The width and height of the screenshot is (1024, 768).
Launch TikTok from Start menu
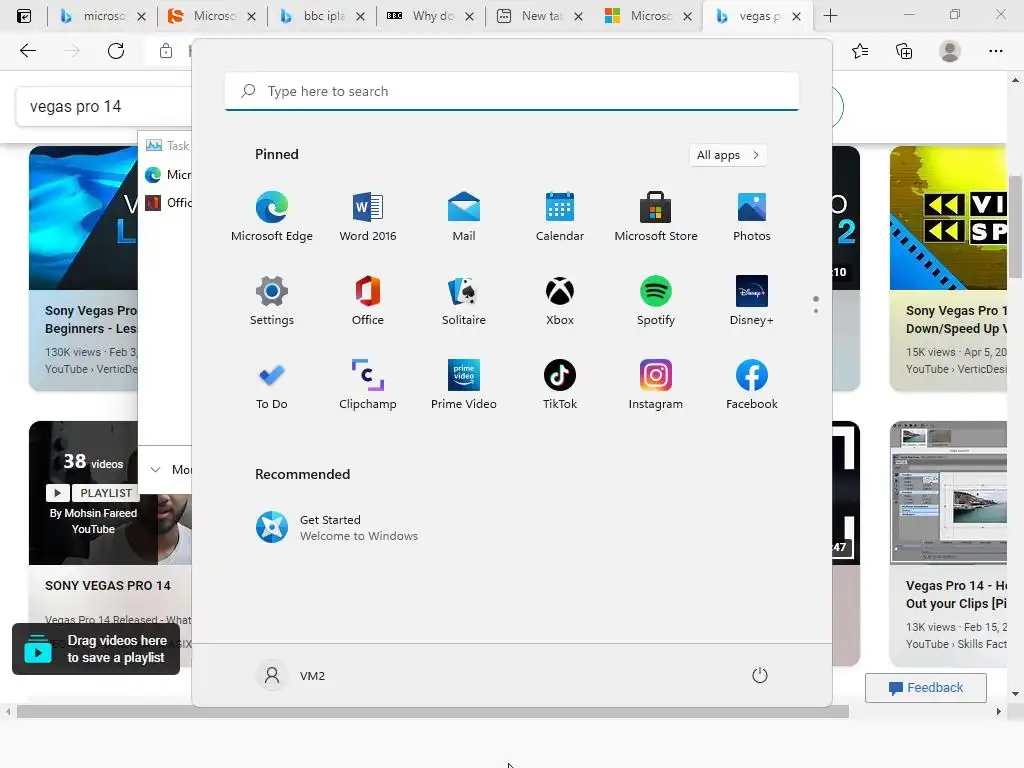(560, 385)
